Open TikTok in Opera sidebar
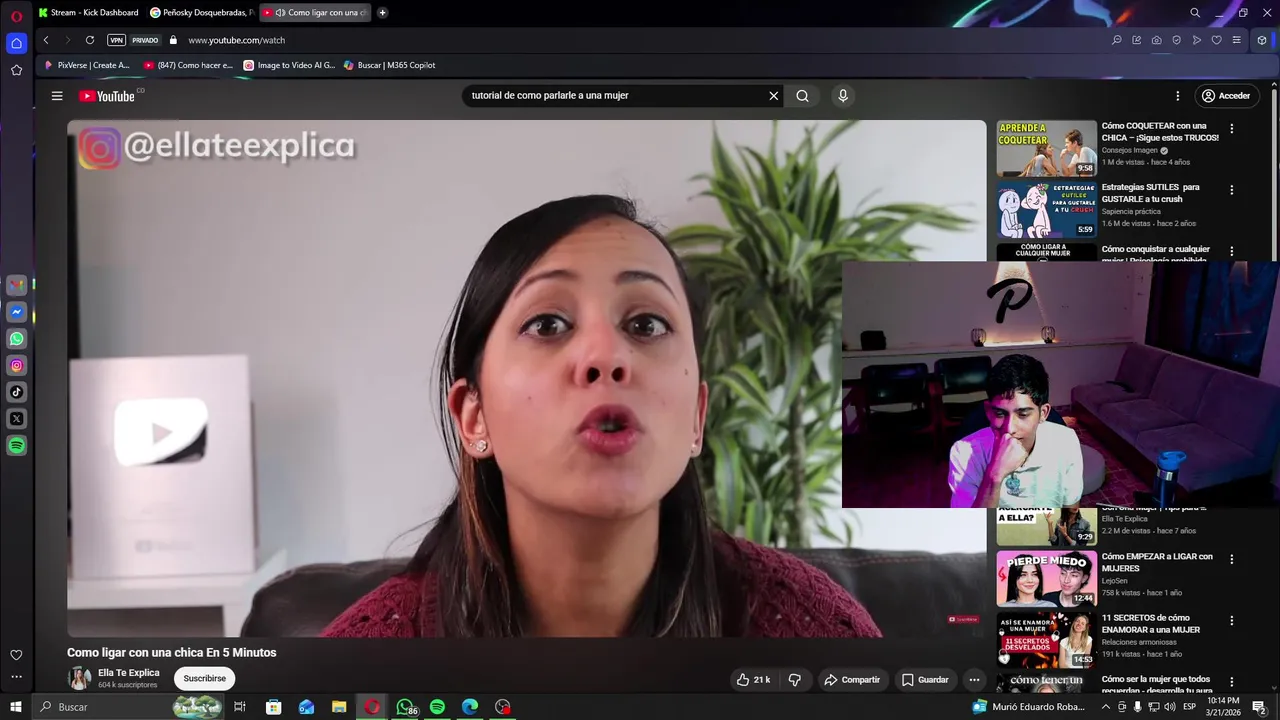The height and width of the screenshot is (720, 1280). 16,393
